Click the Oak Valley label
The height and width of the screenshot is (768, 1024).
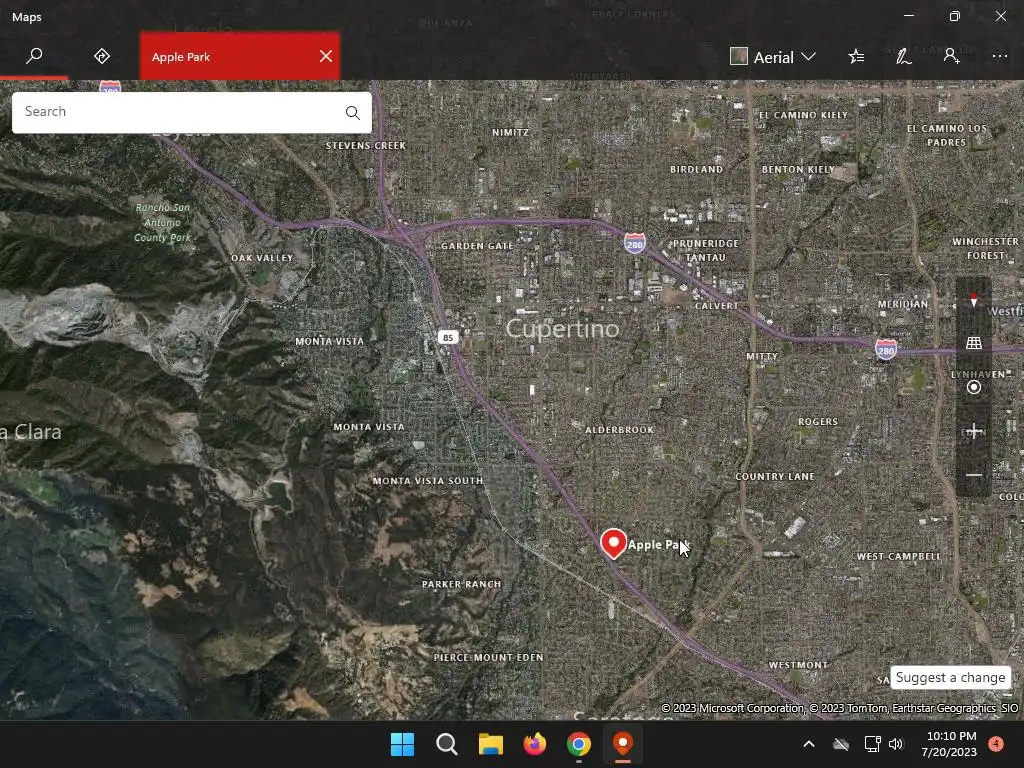[262, 258]
